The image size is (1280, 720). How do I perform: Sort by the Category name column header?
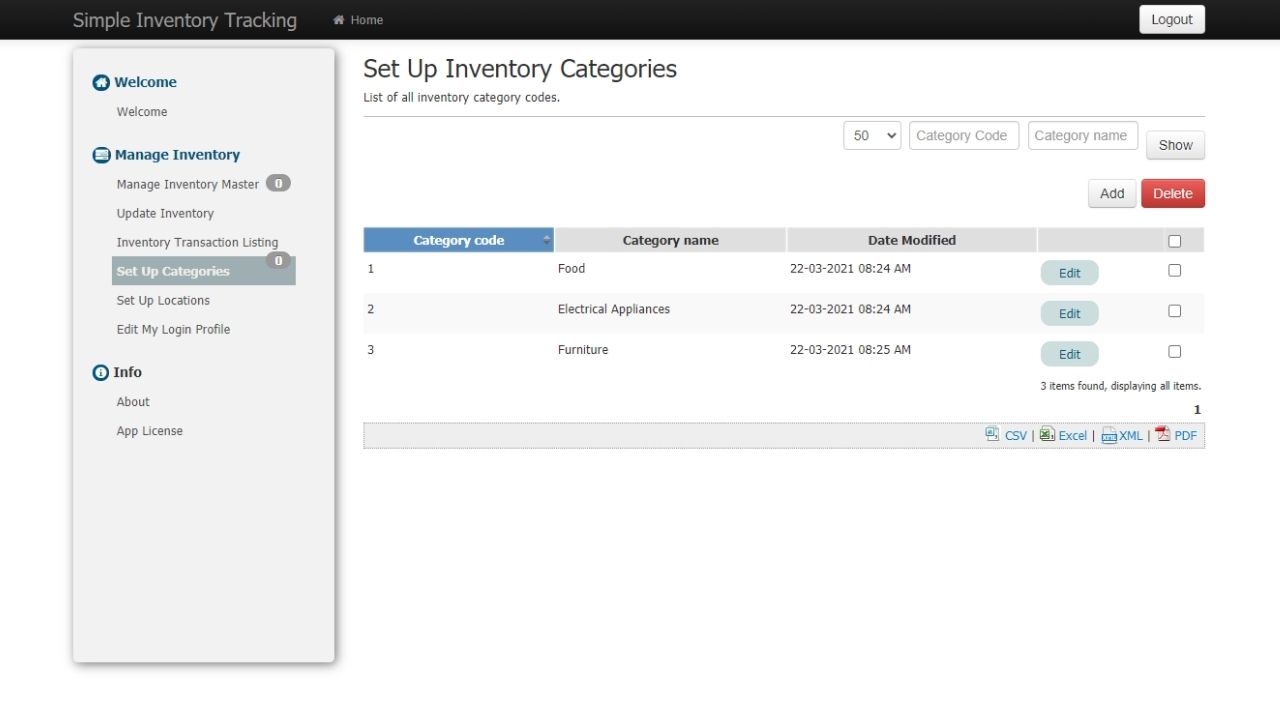(x=670, y=240)
